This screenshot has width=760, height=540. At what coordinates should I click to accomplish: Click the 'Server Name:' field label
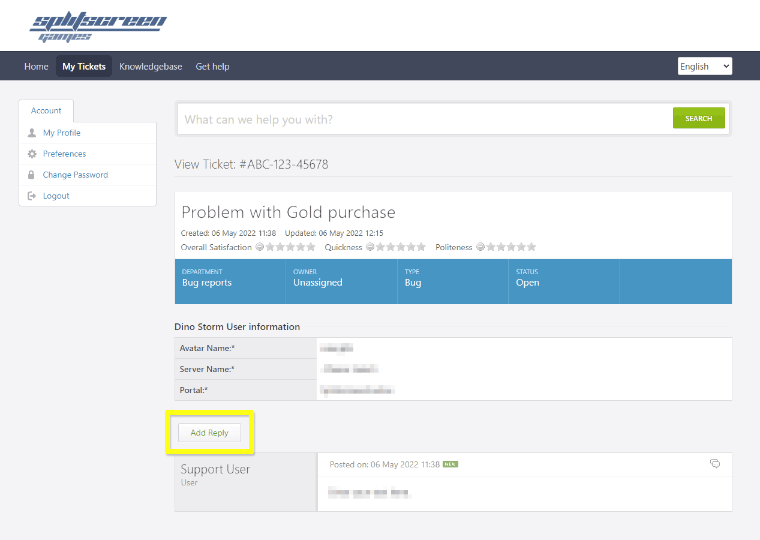coord(207,369)
